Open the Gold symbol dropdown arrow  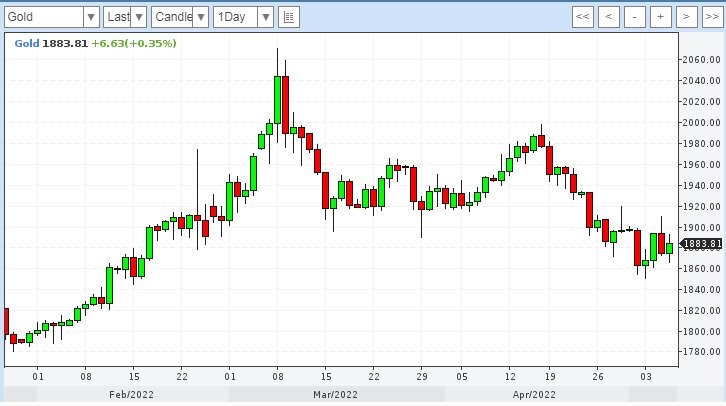[x=91, y=17]
